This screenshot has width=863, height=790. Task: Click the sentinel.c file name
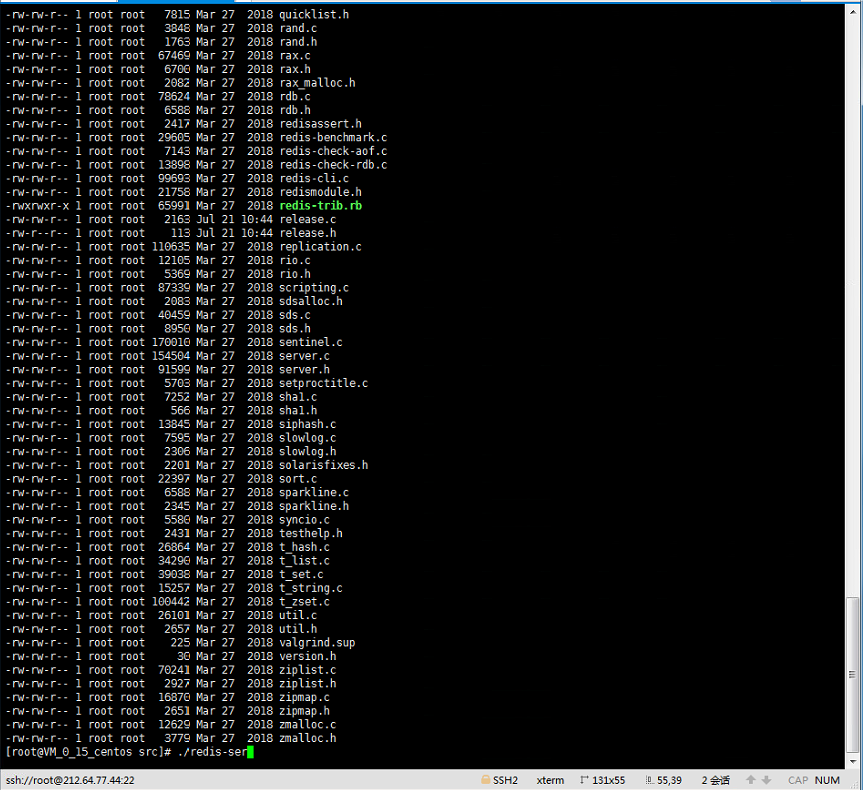pos(310,342)
